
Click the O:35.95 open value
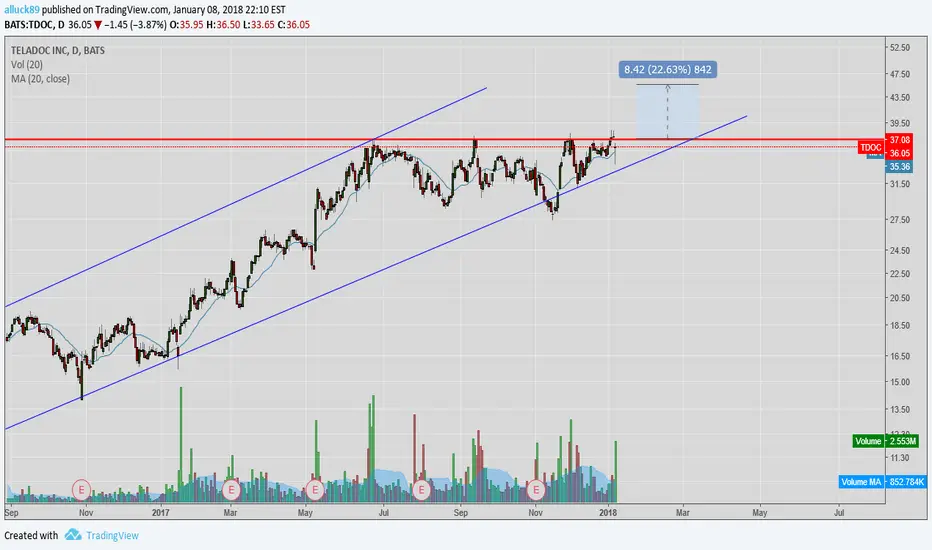(187, 25)
